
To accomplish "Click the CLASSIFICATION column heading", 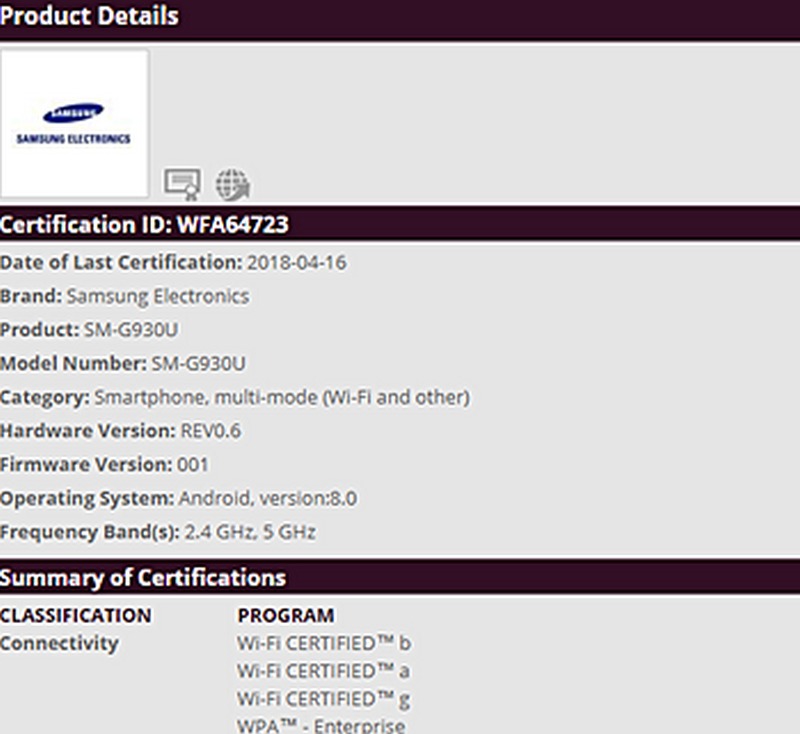I will pyautogui.click(x=76, y=615).
